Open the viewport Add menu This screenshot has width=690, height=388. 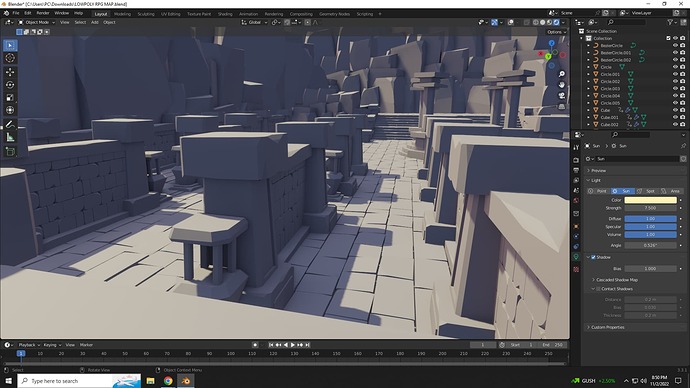[95, 22]
